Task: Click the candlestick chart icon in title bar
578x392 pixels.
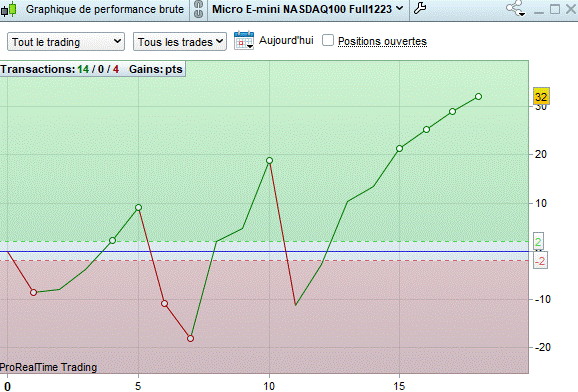Action: 9,9
